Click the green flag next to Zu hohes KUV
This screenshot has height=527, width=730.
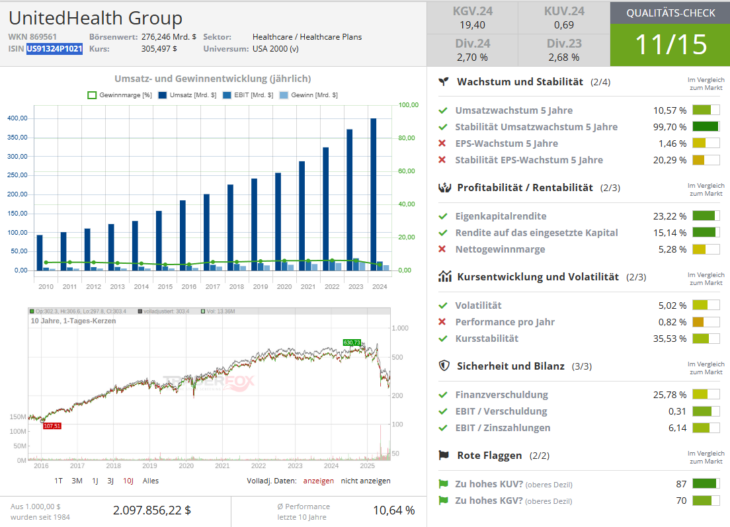(x=443, y=484)
